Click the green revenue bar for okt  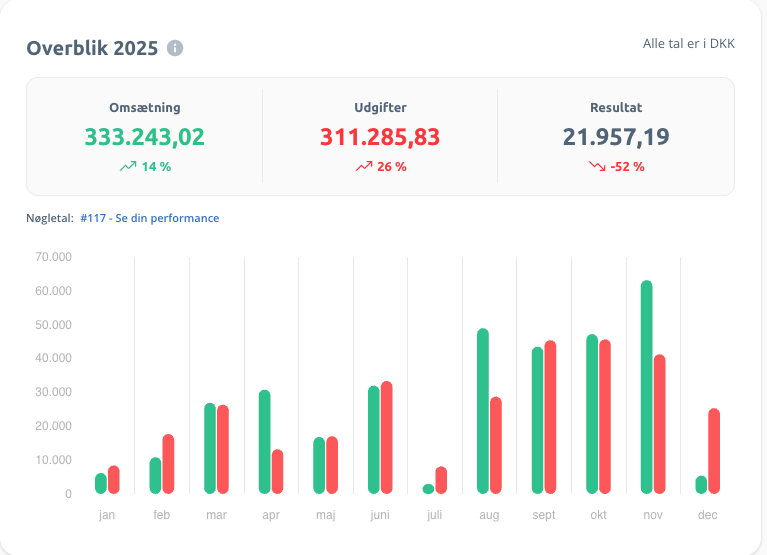pos(592,413)
